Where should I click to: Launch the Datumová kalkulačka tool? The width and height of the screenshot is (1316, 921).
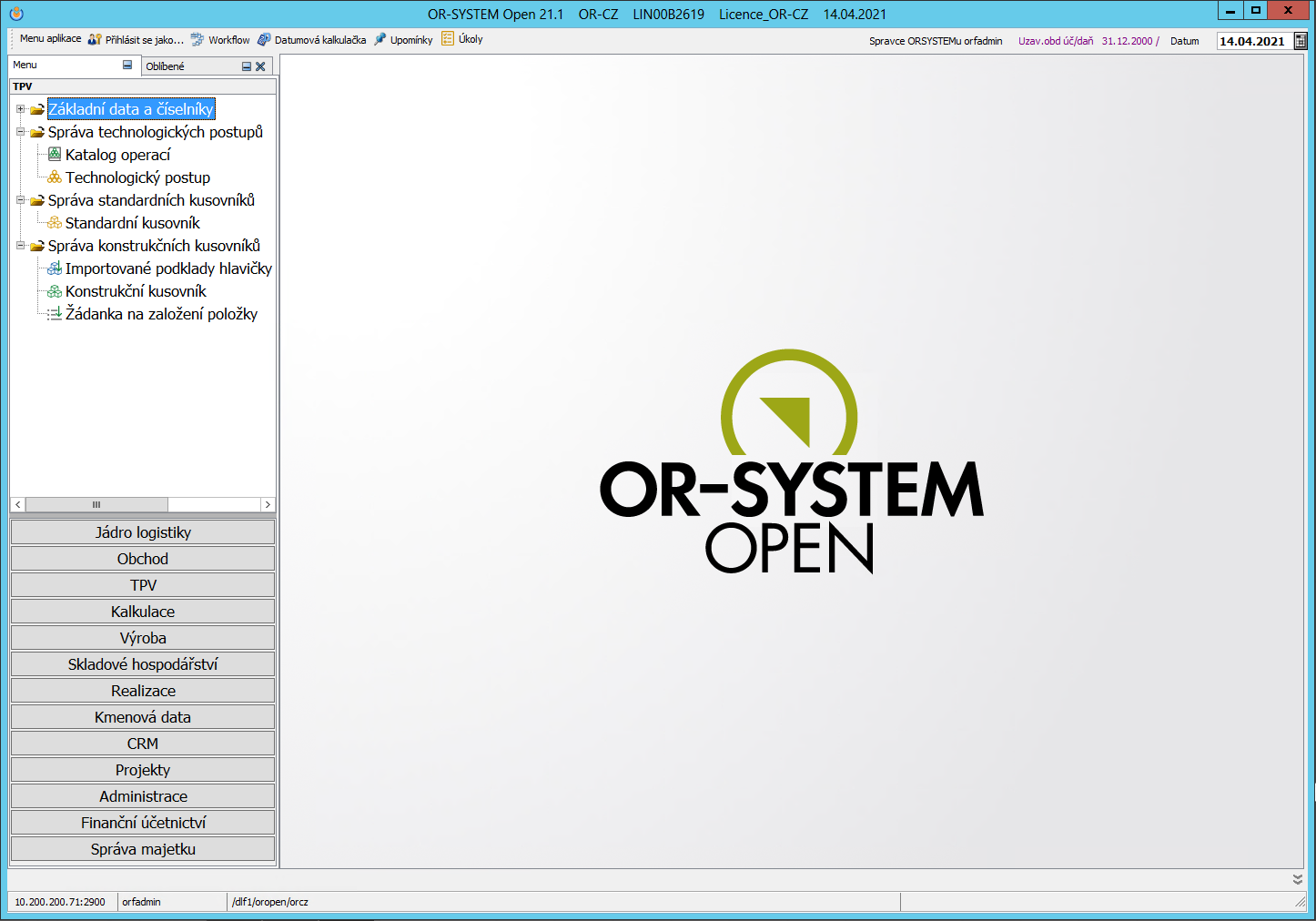click(x=264, y=40)
